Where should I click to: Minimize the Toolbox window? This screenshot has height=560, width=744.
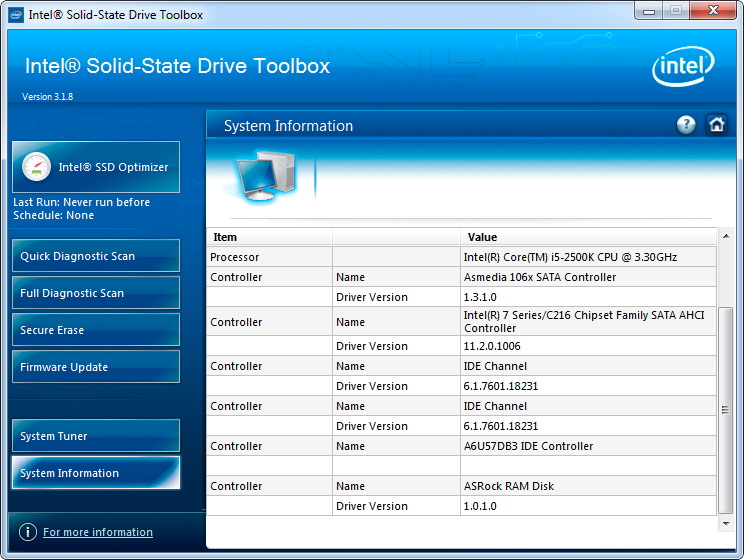click(x=649, y=10)
